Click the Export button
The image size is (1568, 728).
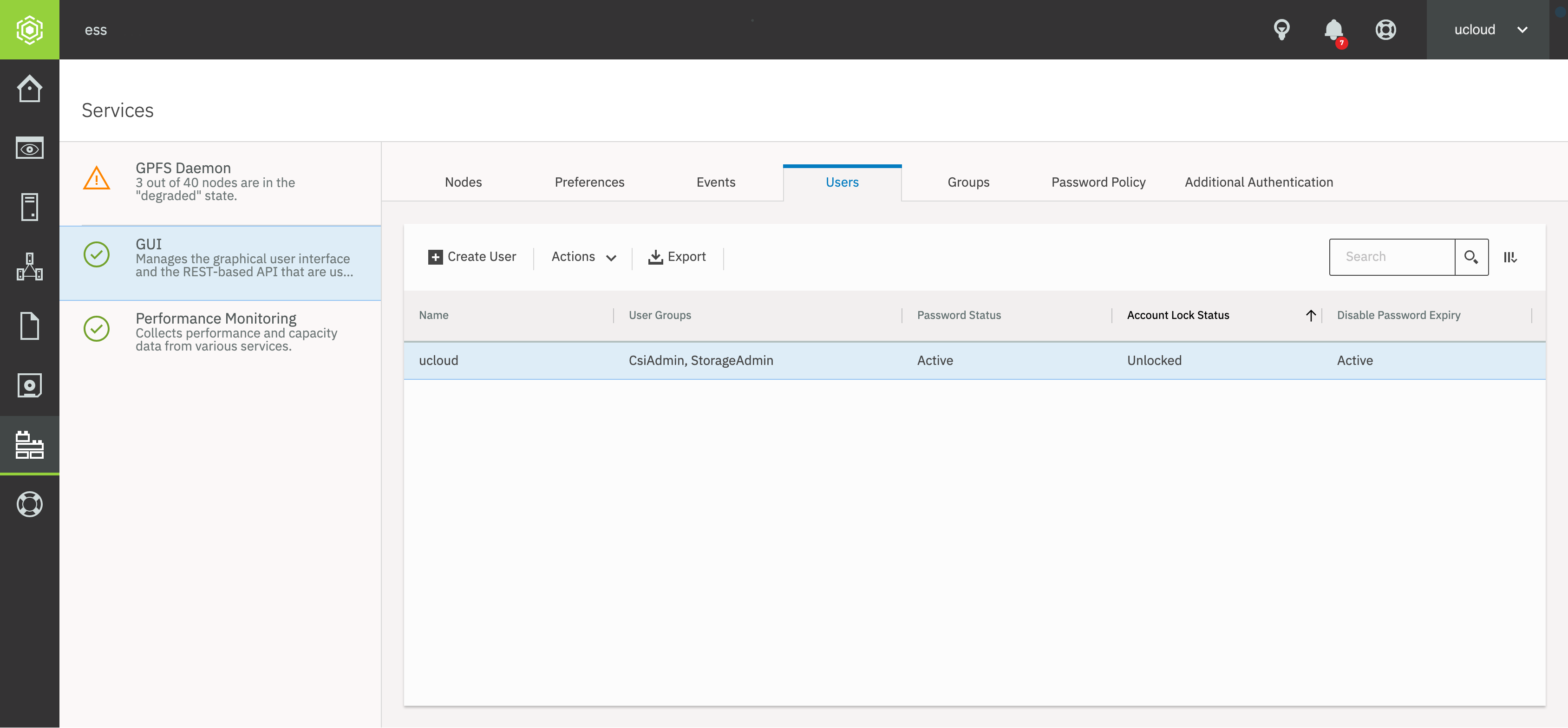[x=677, y=257]
